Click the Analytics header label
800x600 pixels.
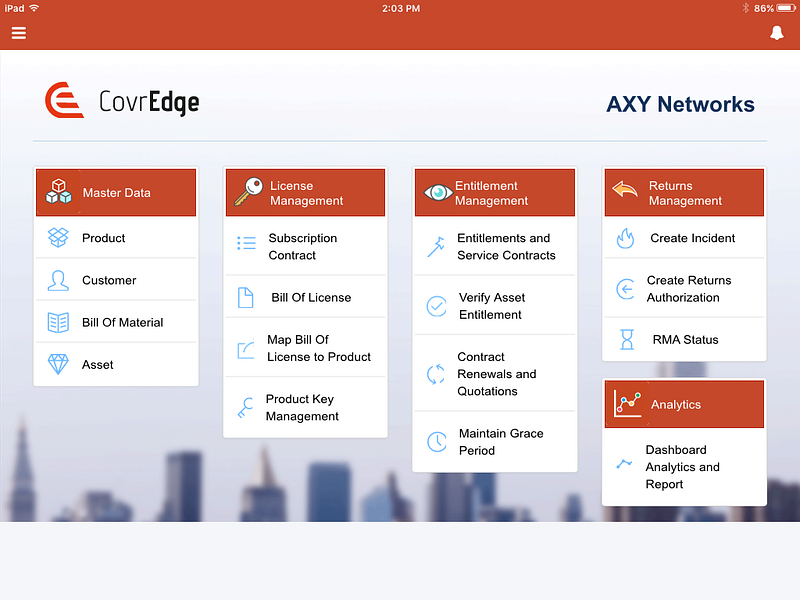click(x=676, y=405)
